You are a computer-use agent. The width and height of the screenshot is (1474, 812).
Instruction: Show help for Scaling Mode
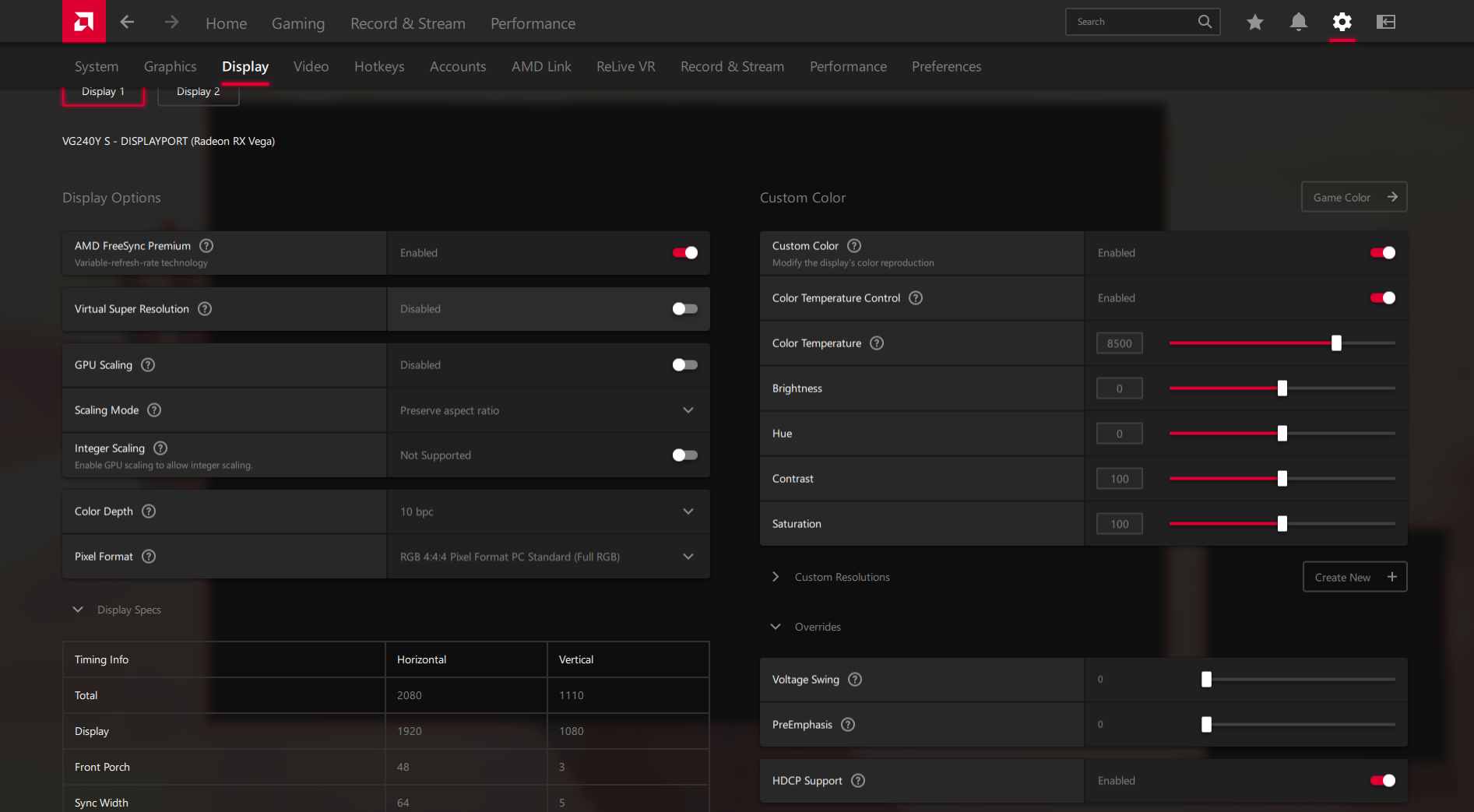pyautogui.click(x=154, y=410)
